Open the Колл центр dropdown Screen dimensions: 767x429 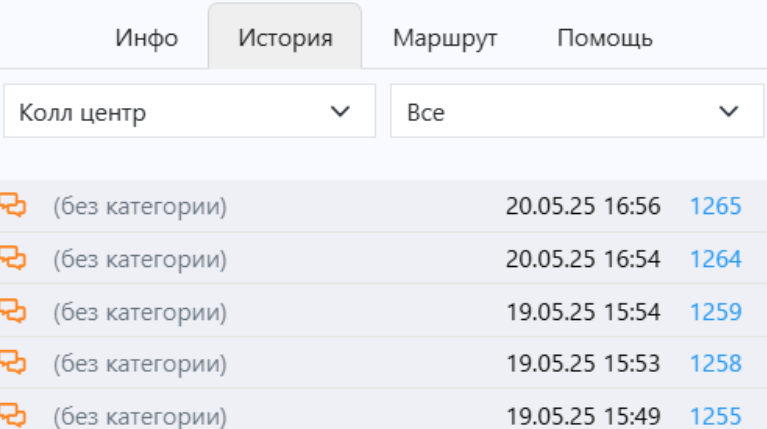pos(189,111)
